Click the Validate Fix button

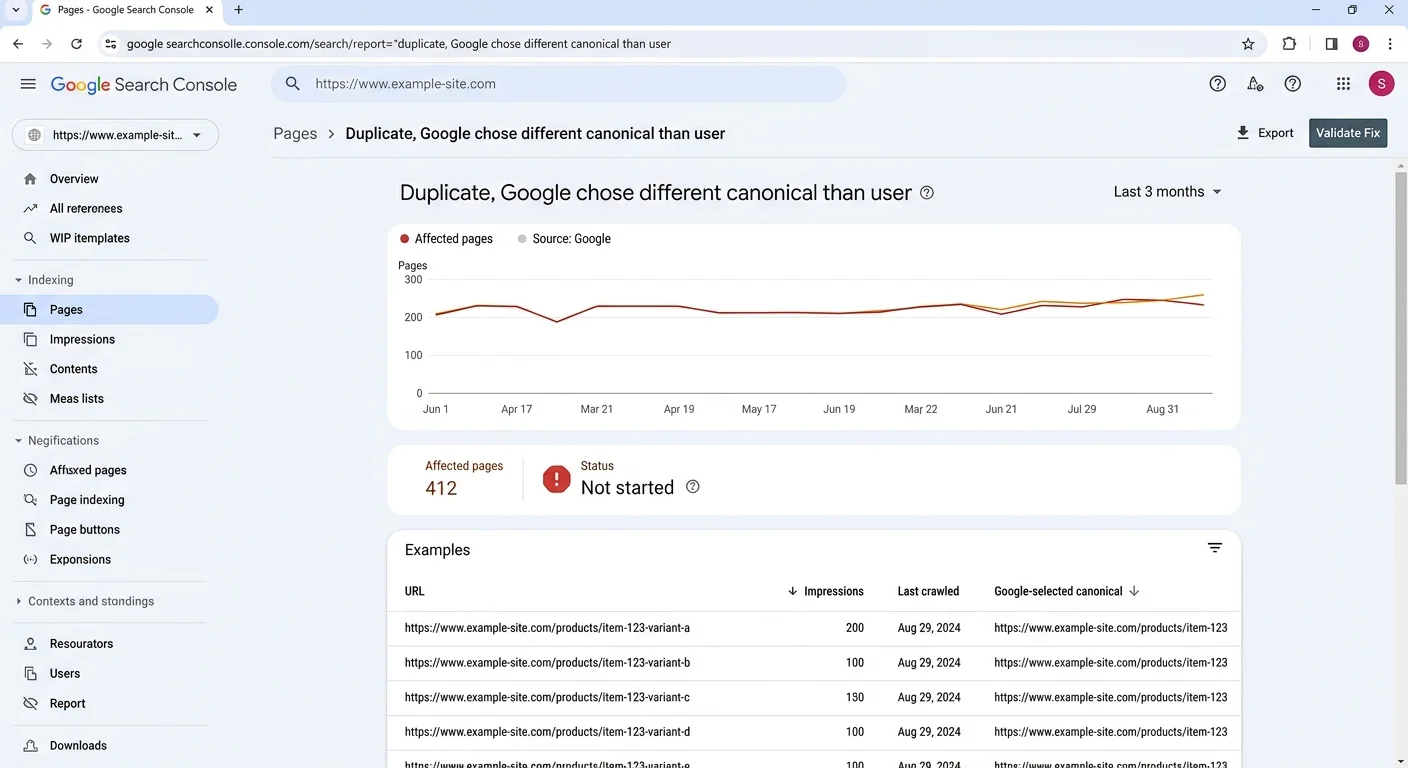click(1348, 133)
